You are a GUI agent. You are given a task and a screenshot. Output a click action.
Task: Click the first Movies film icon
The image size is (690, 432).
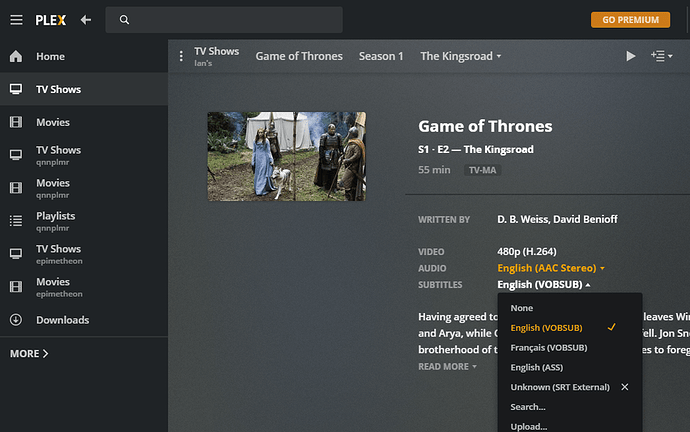(16, 122)
